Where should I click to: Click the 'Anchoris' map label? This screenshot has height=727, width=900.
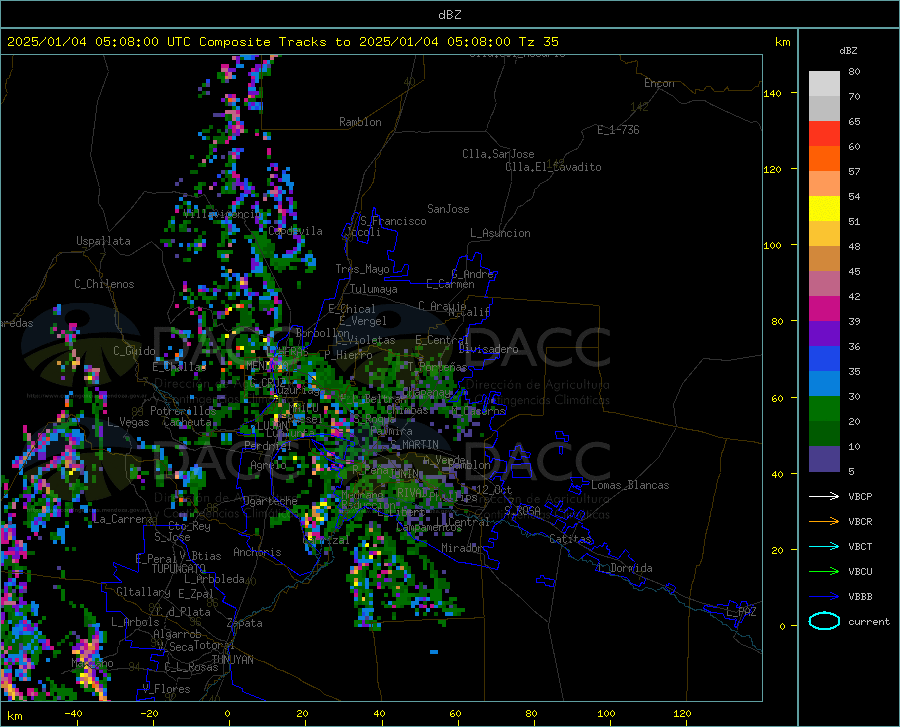click(257, 553)
